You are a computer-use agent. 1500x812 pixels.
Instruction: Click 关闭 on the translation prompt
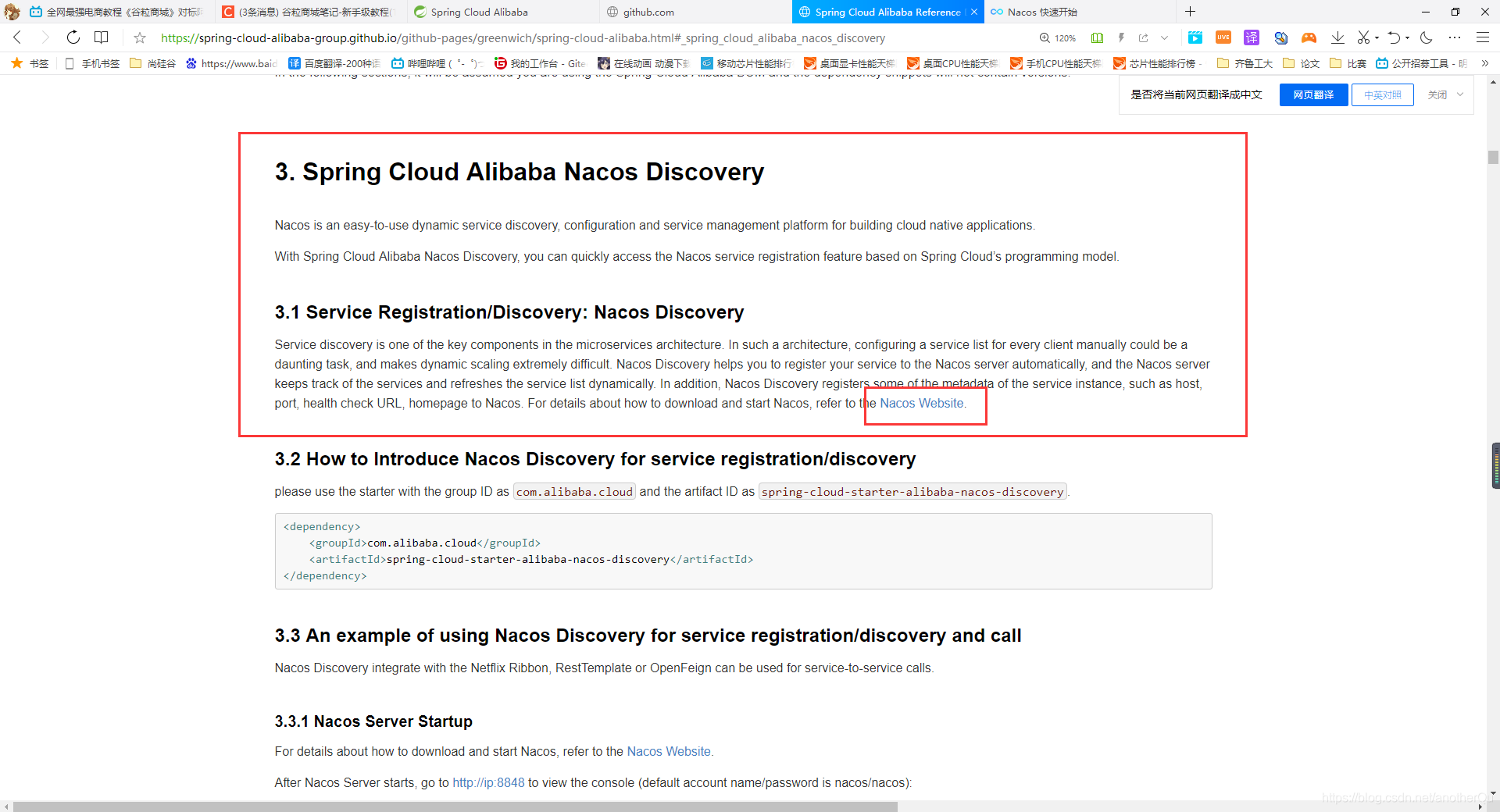click(x=1437, y=94)
